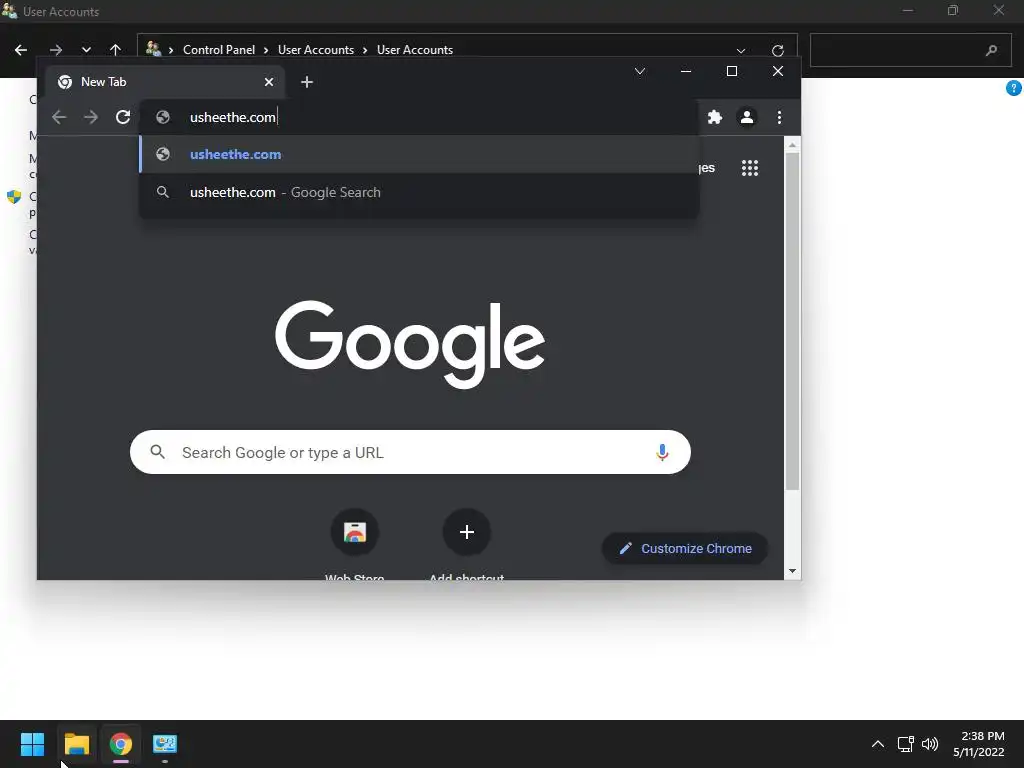Open Chrome's three-dot menu
This screenshot has height=768, width=1024.
click(779, 117)
